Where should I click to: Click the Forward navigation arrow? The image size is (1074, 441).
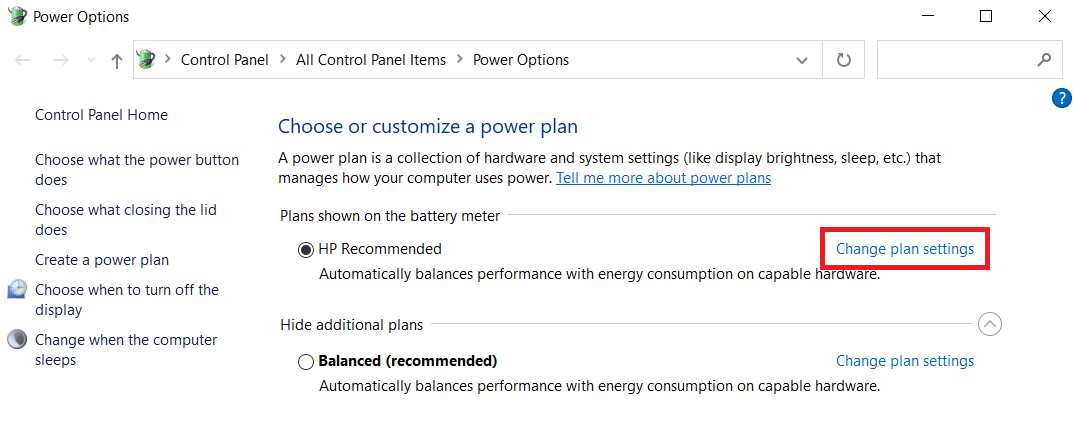point(61,60)
